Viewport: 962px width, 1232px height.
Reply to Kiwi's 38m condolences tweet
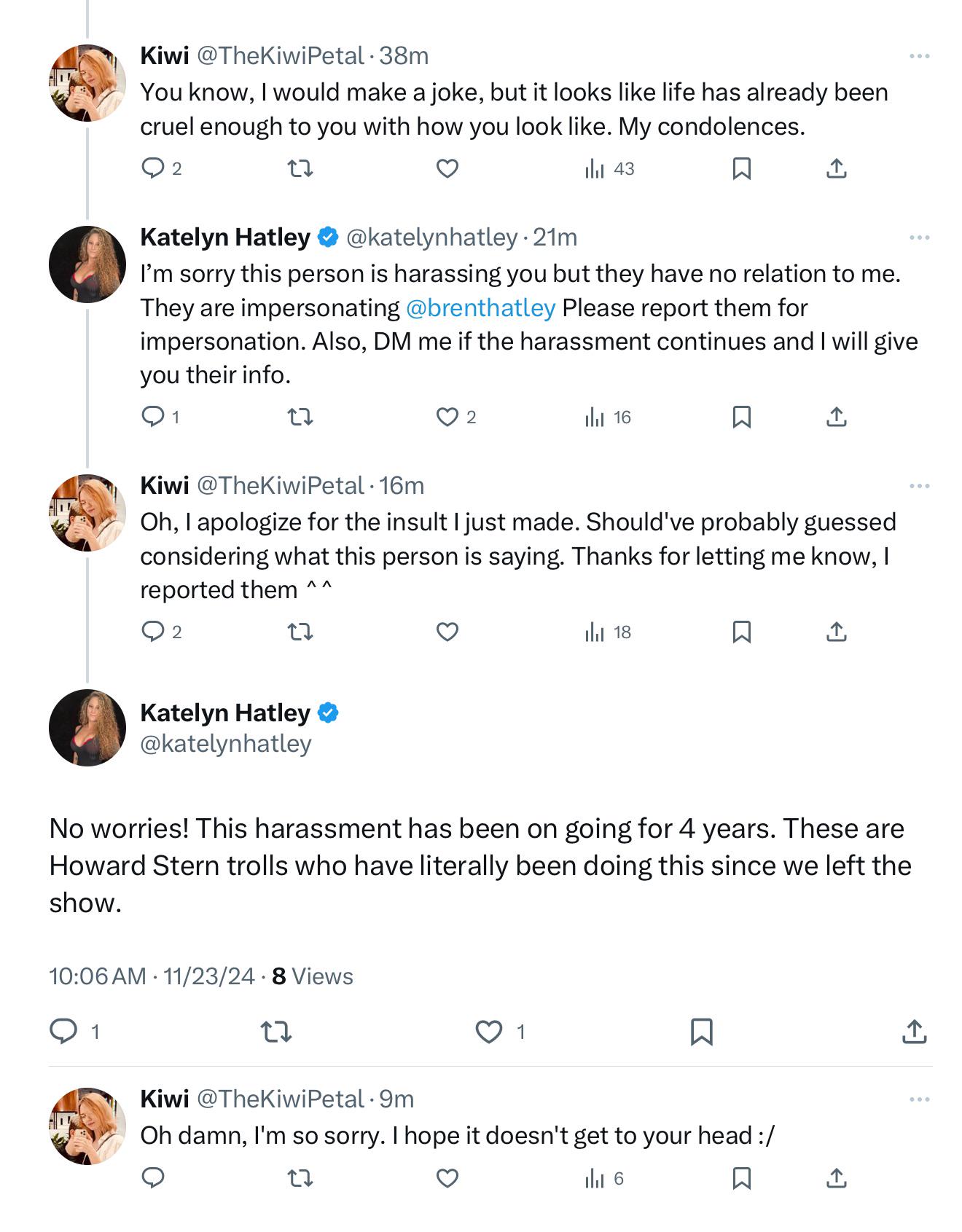(153, 169)
